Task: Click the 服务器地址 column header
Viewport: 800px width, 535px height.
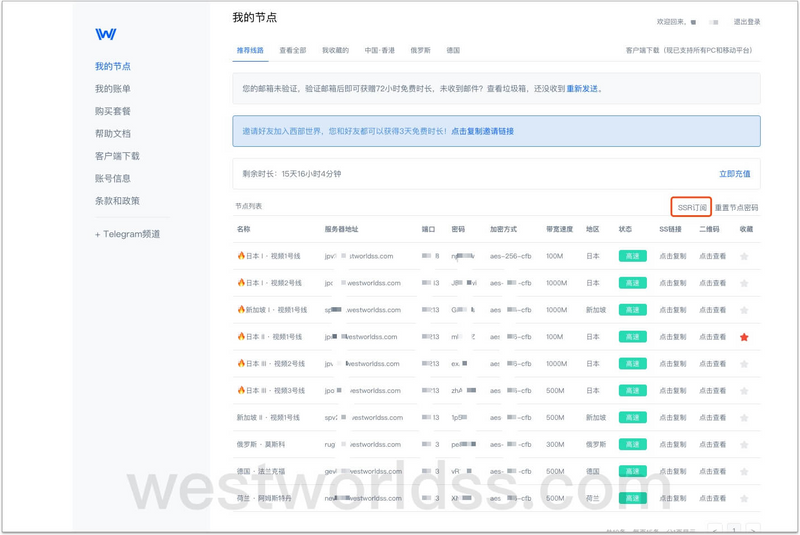Action: click(341, 229)
